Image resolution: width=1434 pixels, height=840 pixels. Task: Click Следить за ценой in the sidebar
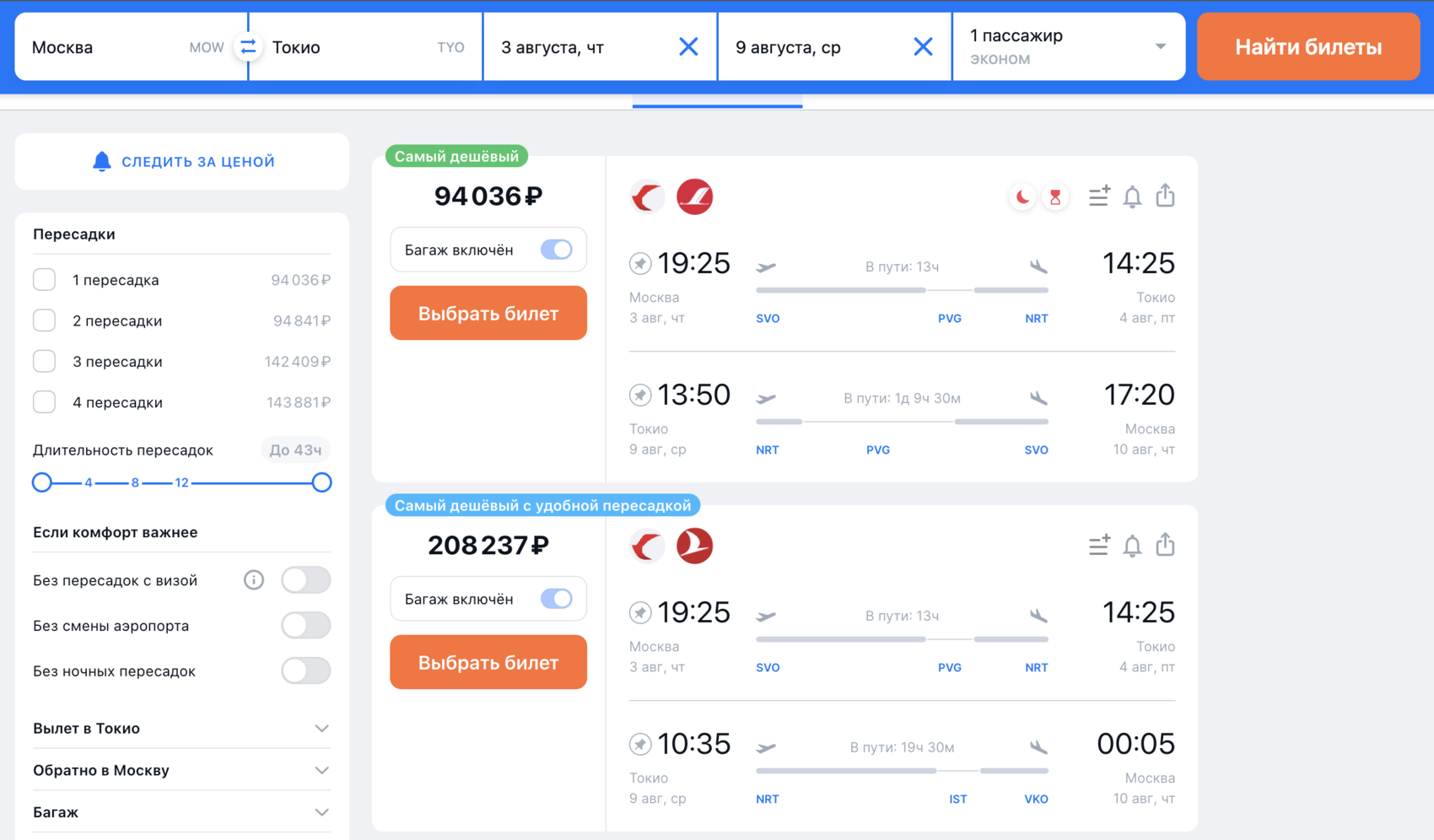point(181,161)
